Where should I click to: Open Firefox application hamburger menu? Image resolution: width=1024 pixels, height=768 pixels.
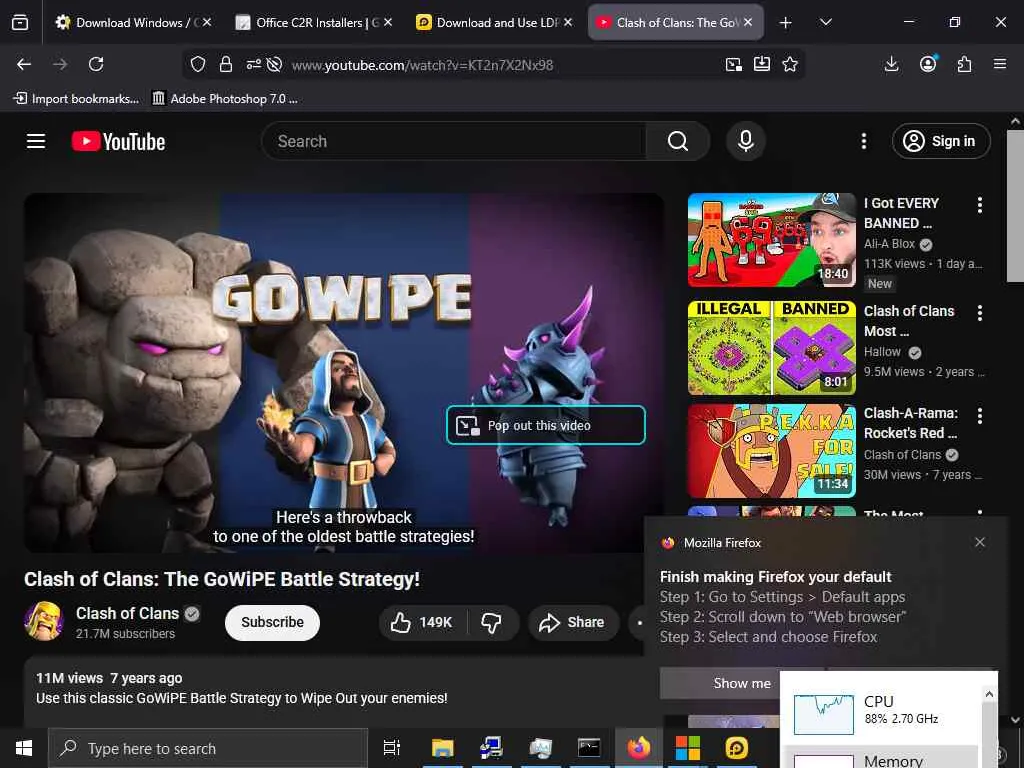click(x=1000, y=64)
